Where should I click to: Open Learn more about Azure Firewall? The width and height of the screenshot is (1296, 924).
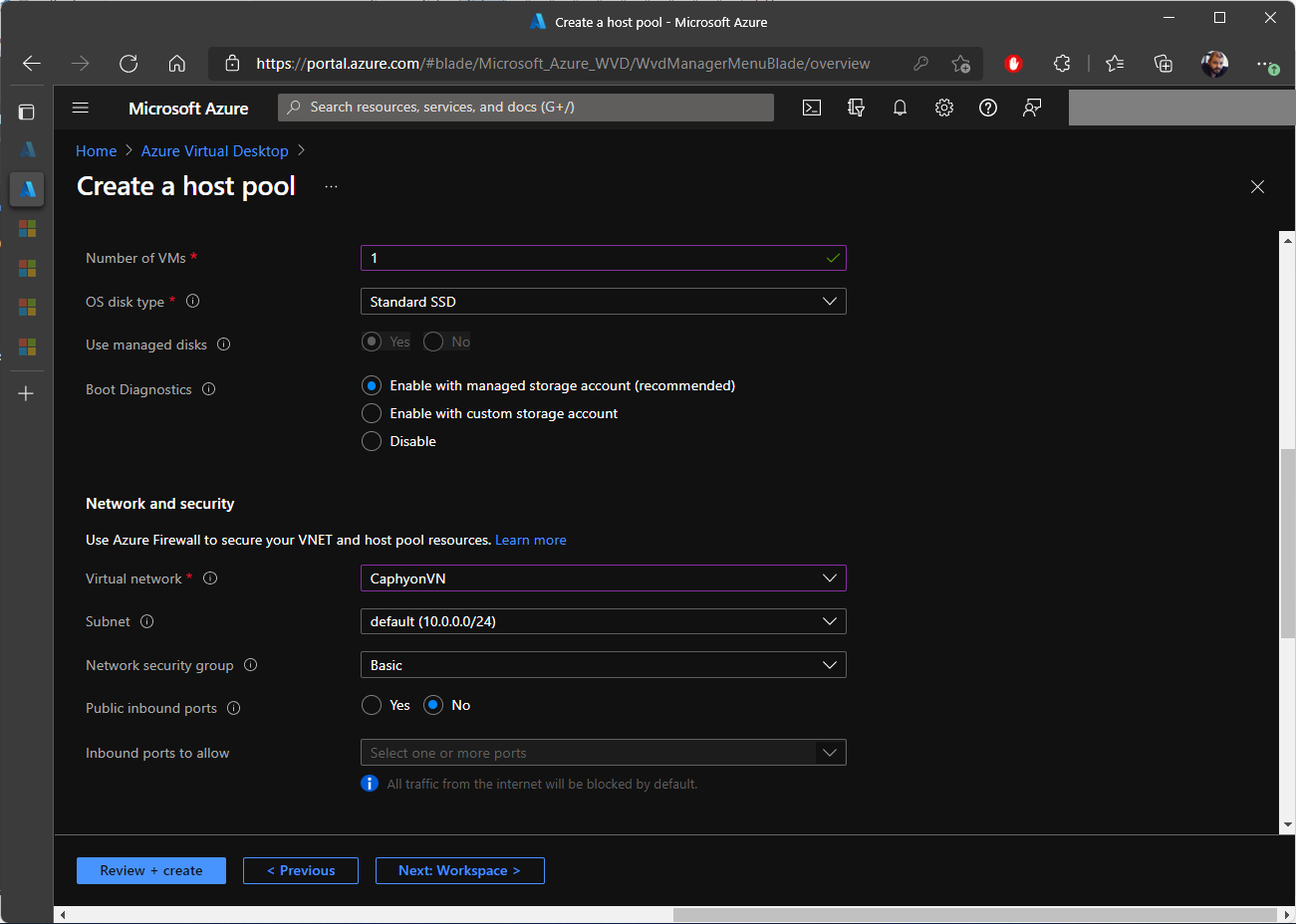531,540
